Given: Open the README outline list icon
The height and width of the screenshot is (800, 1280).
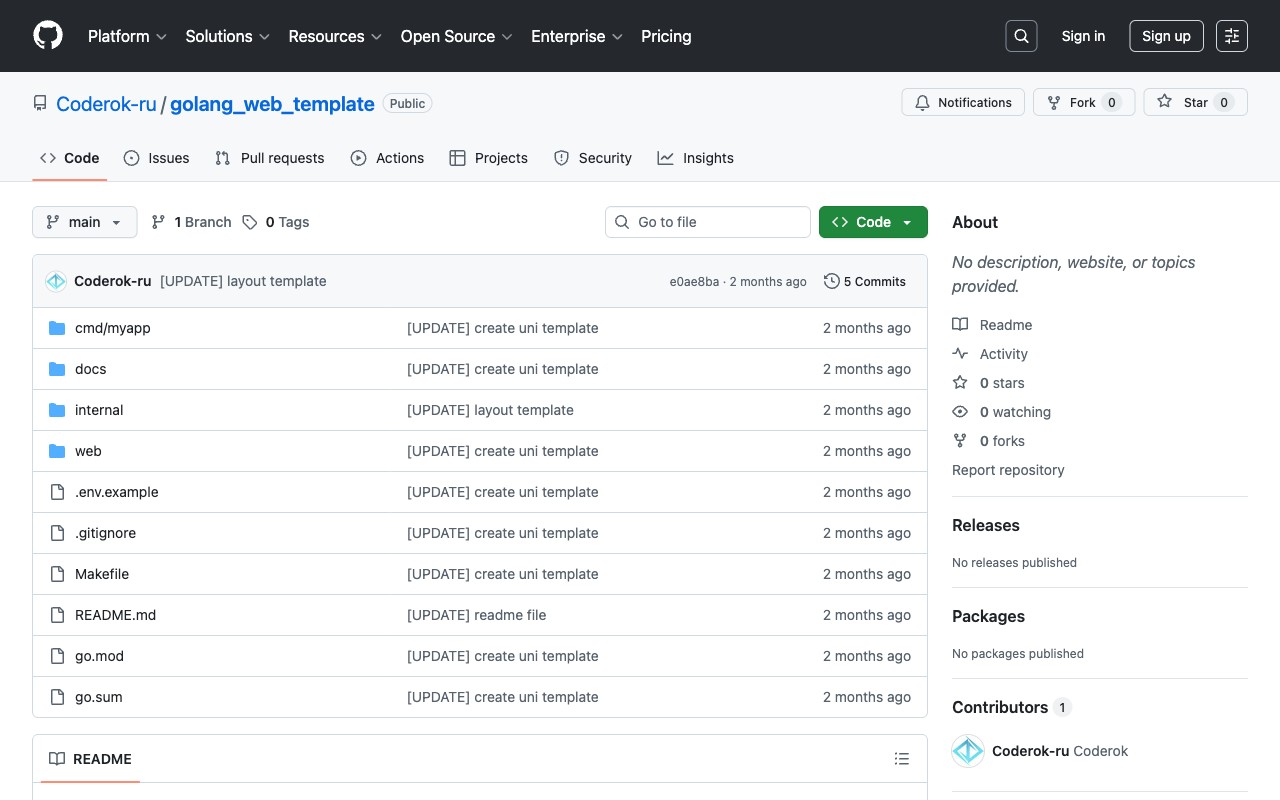Looking at the screenshot, I should click(902, 759).
